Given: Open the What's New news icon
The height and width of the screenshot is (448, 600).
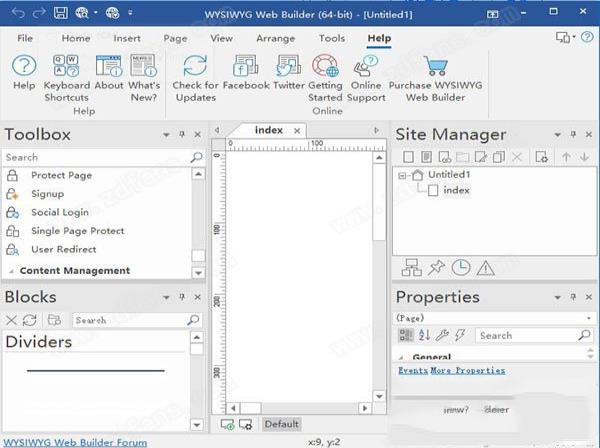Looking at the screenshot, I should coord(144,68).
